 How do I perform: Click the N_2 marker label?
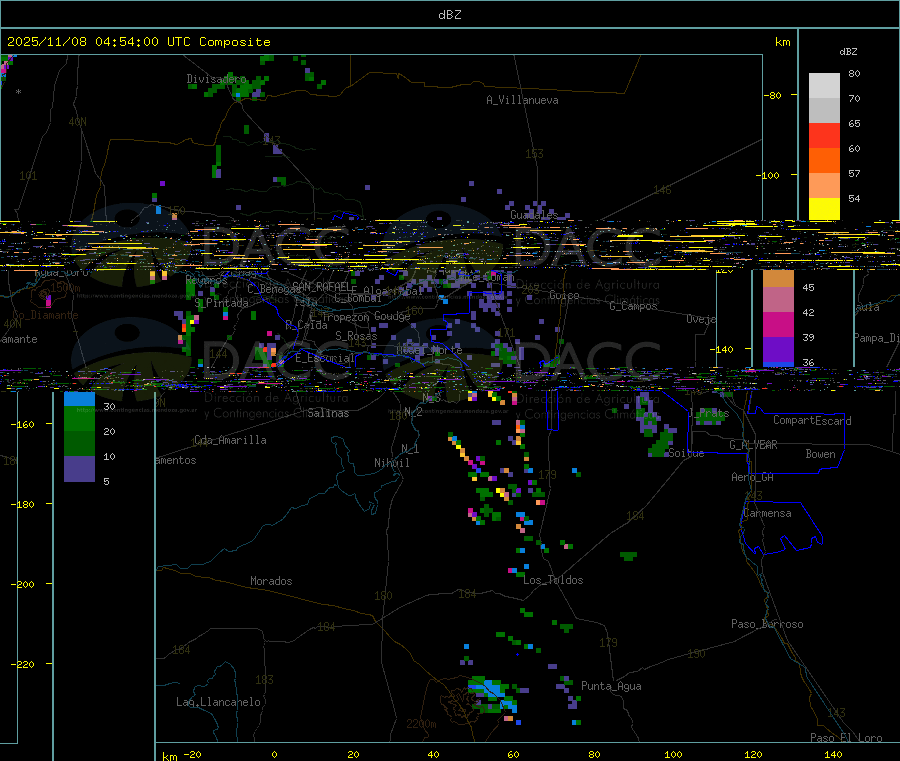[413, 411]
